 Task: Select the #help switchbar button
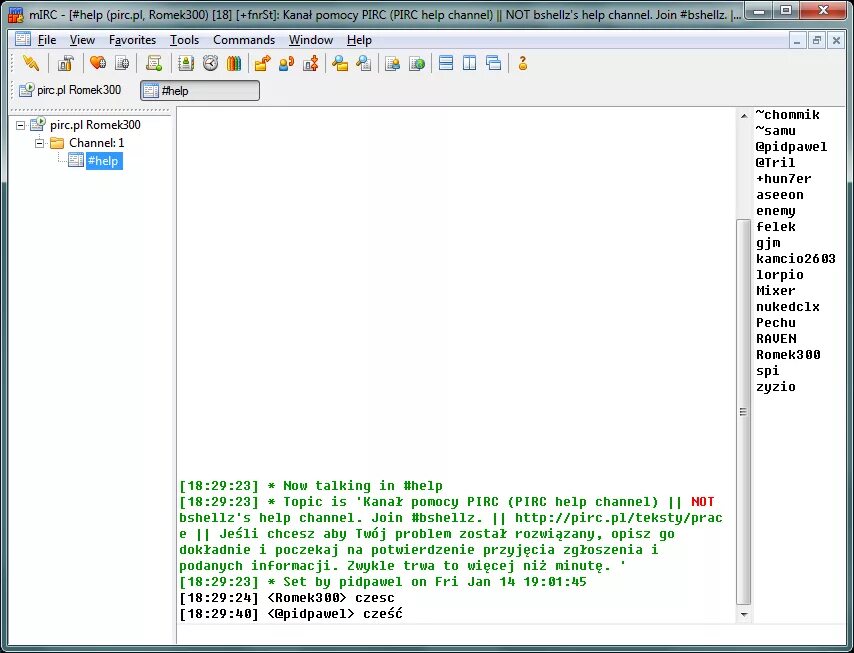click(200, 90)
